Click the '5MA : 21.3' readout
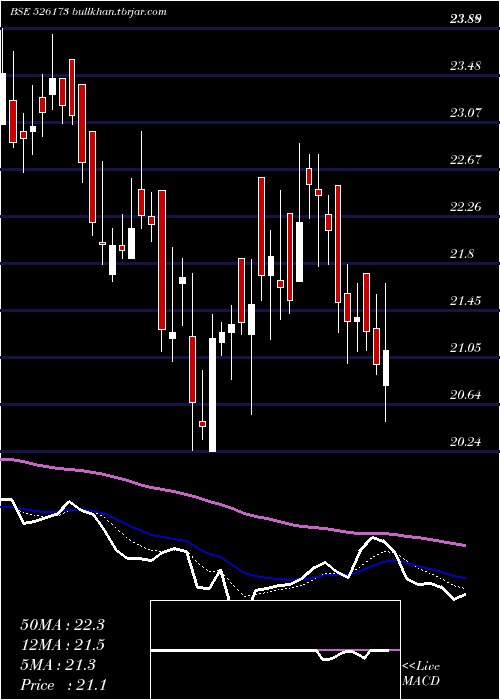 (x=58, y=665)
